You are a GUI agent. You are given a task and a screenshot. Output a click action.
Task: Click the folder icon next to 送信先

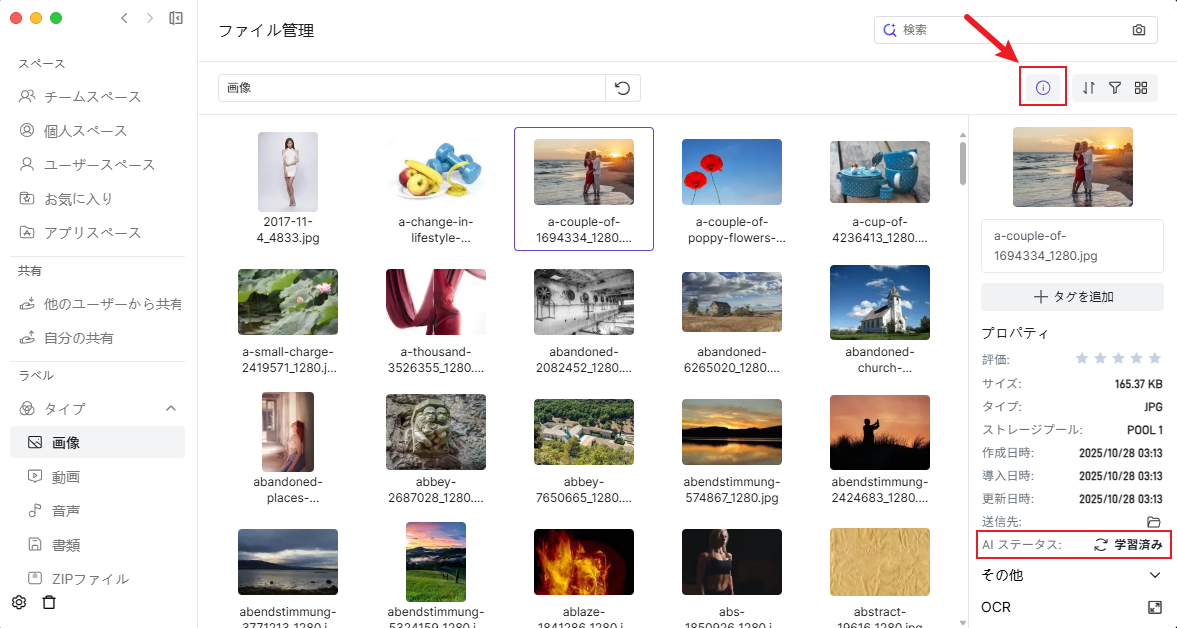[x=1153, y=522]
